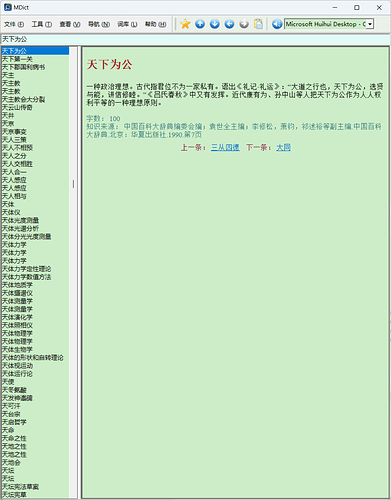
Task: Click the search field containing 天下为公
Action: (x=195, y=39)
